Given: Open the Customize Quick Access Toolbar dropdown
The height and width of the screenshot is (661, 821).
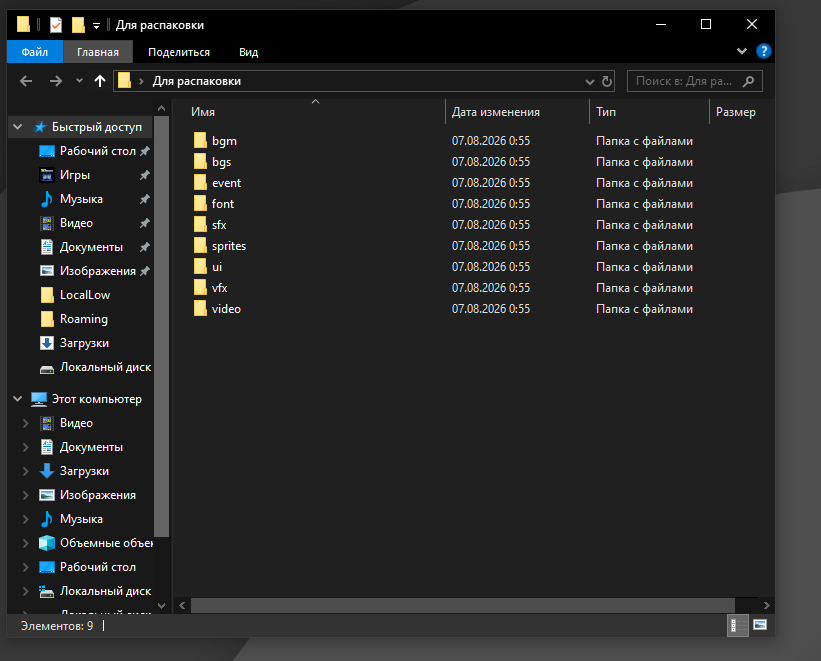Looking at the screenshot, I should pos(96,25).
